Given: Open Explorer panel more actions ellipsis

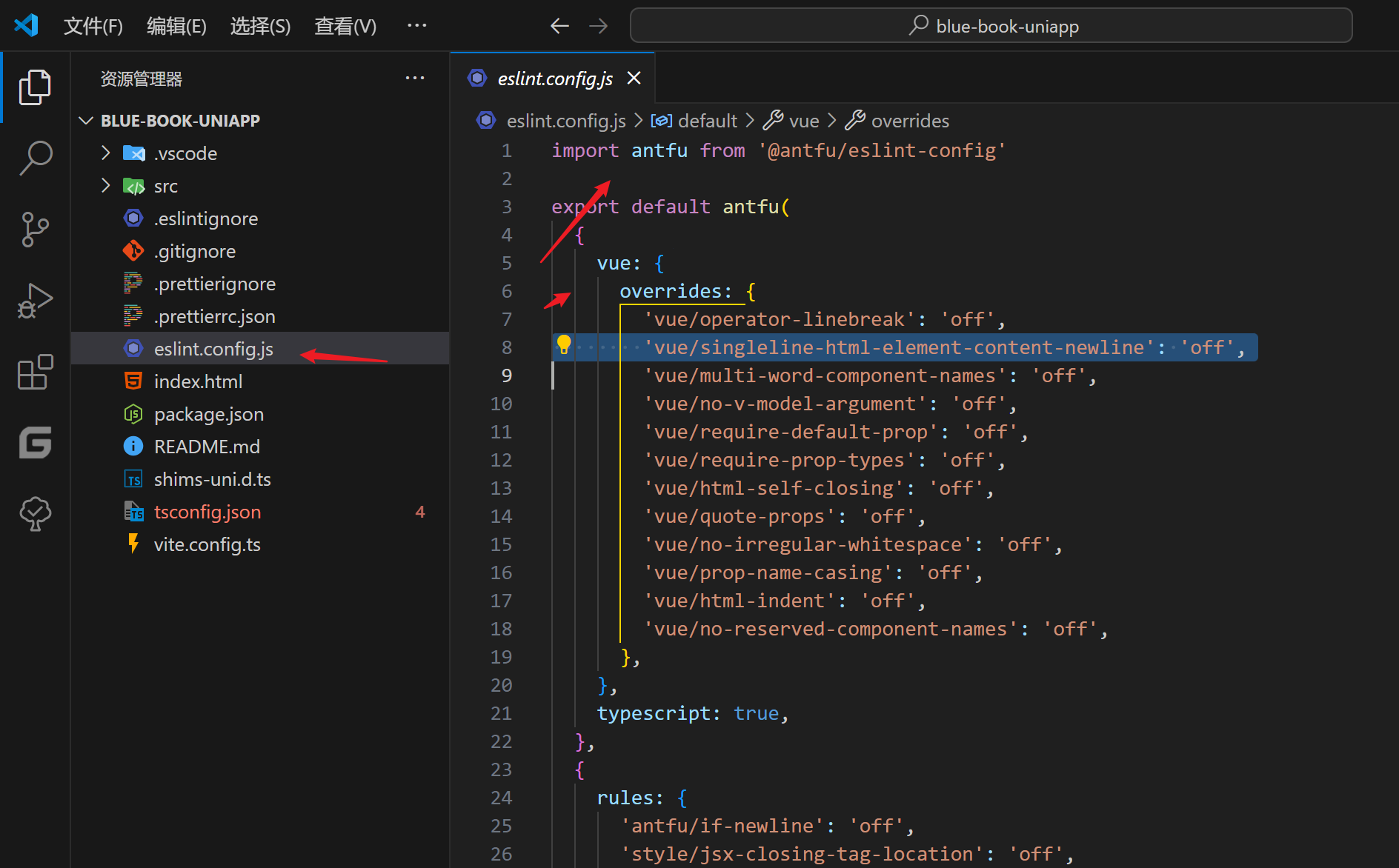Looking at the screenshot, I should [415, 78].
